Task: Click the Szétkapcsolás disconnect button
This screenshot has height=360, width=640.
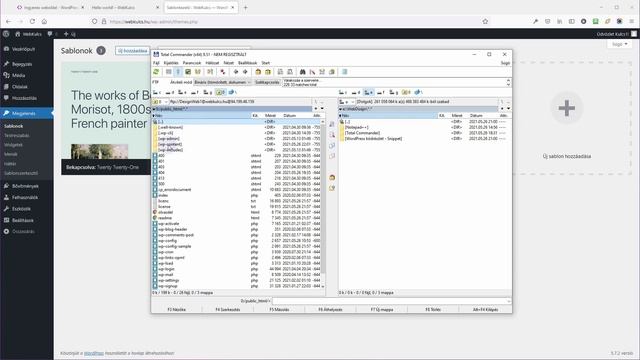Action: pyautogui.click(x=267, y=82)
